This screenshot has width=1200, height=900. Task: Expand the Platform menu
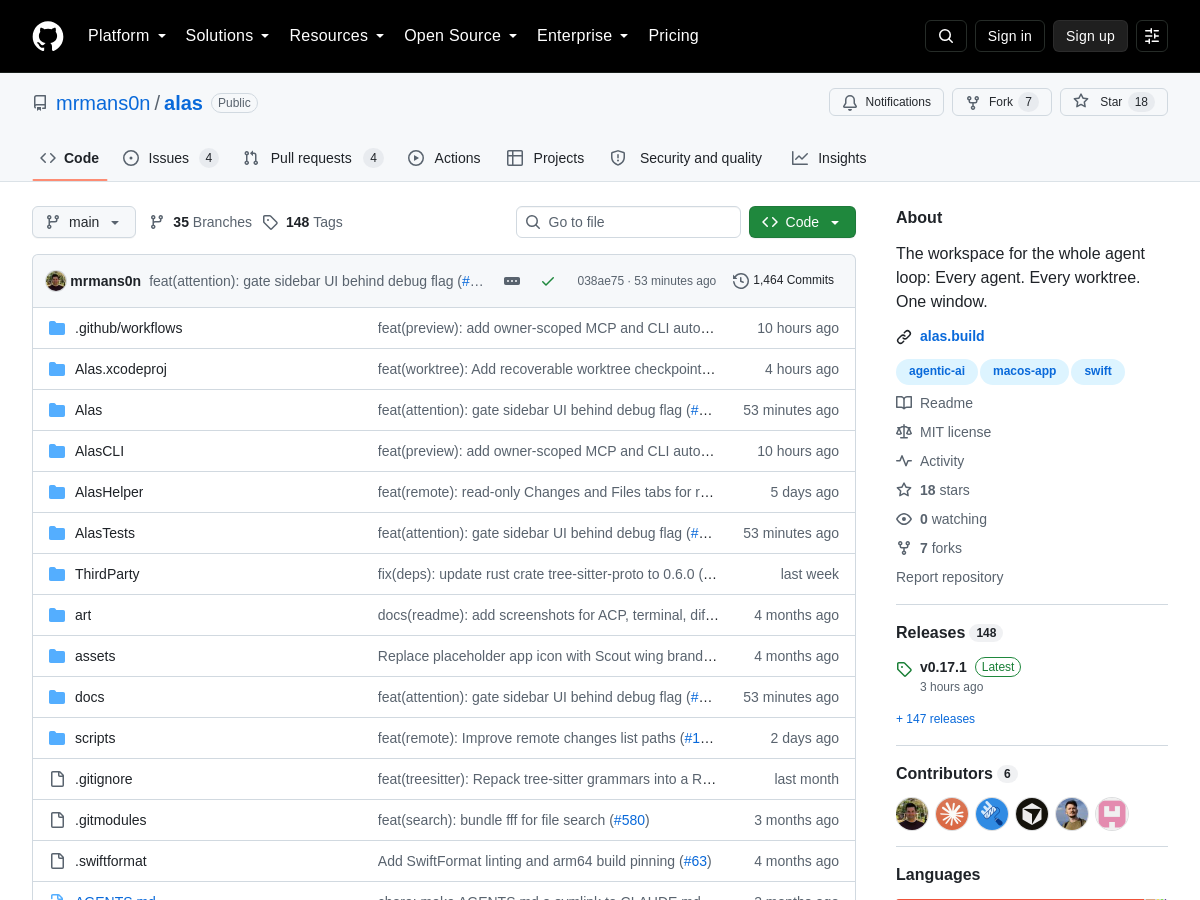(127, 36)
